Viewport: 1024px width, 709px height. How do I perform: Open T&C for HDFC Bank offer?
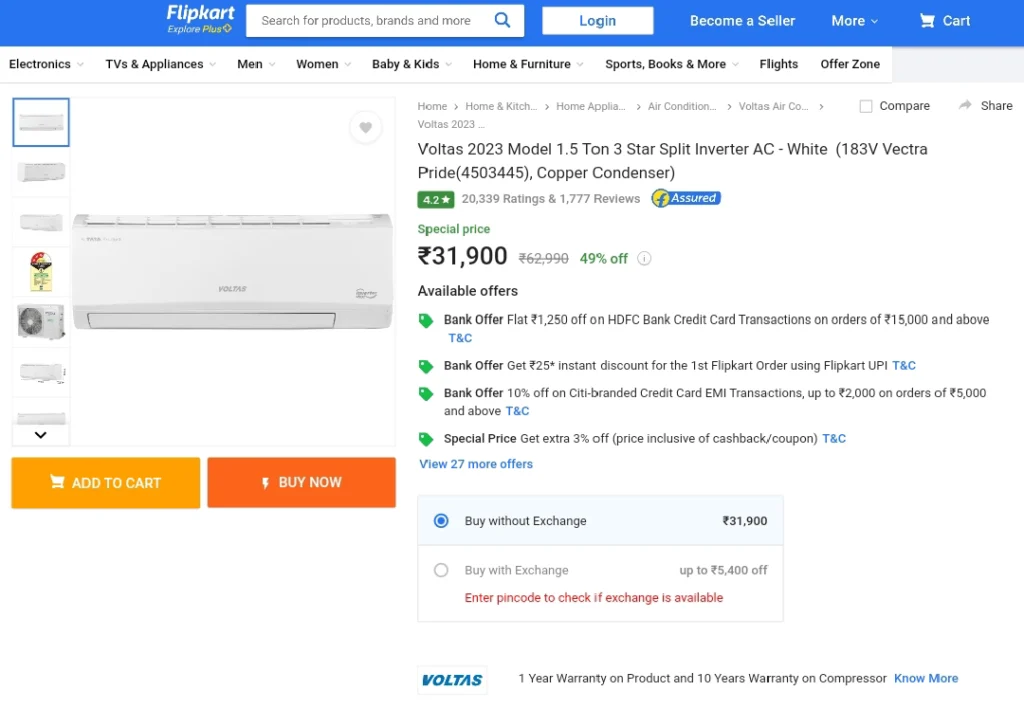tap(460, 338)
